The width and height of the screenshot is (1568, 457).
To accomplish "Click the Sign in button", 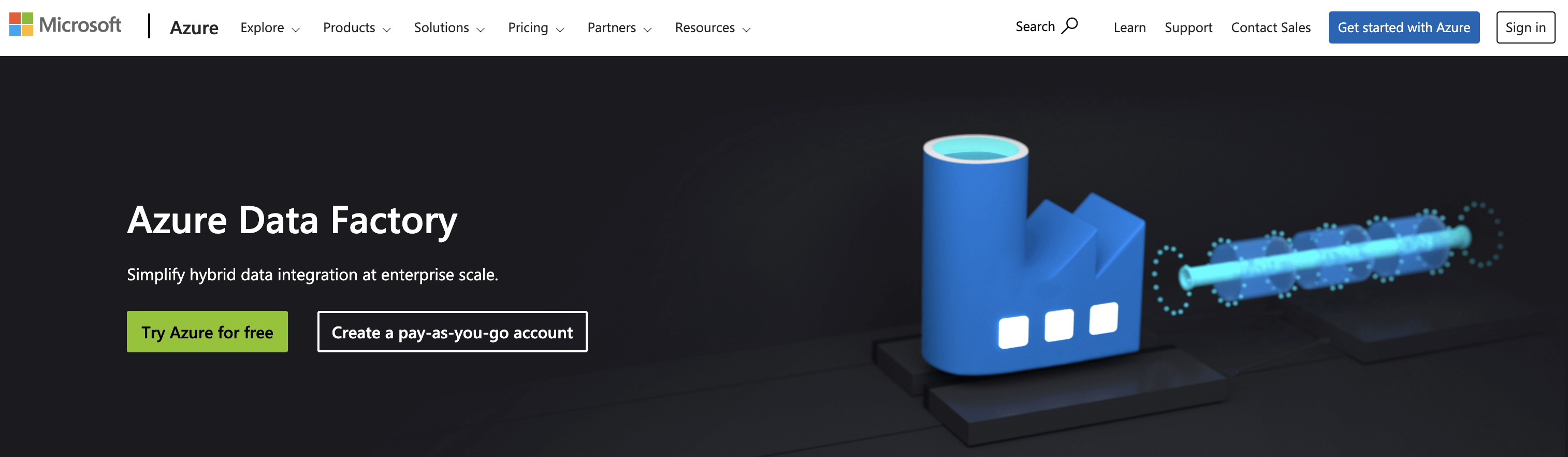I will pyautogui.click(x=1526, y=27).
